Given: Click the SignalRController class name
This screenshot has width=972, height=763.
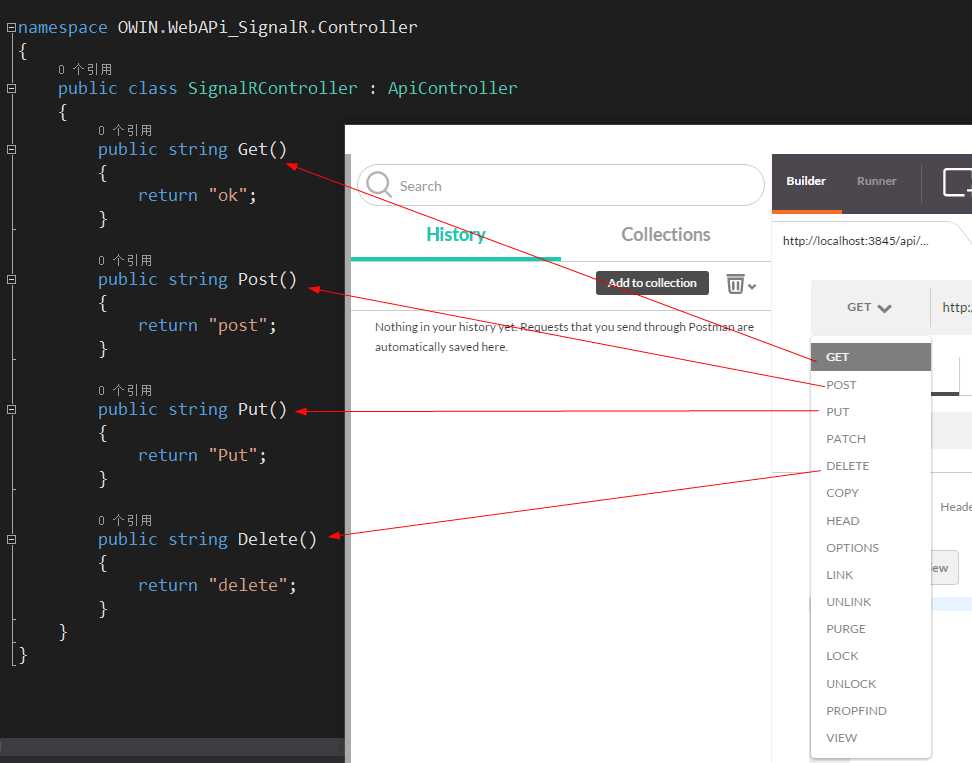Looking at the screenshot, I should tap(273, 89).
